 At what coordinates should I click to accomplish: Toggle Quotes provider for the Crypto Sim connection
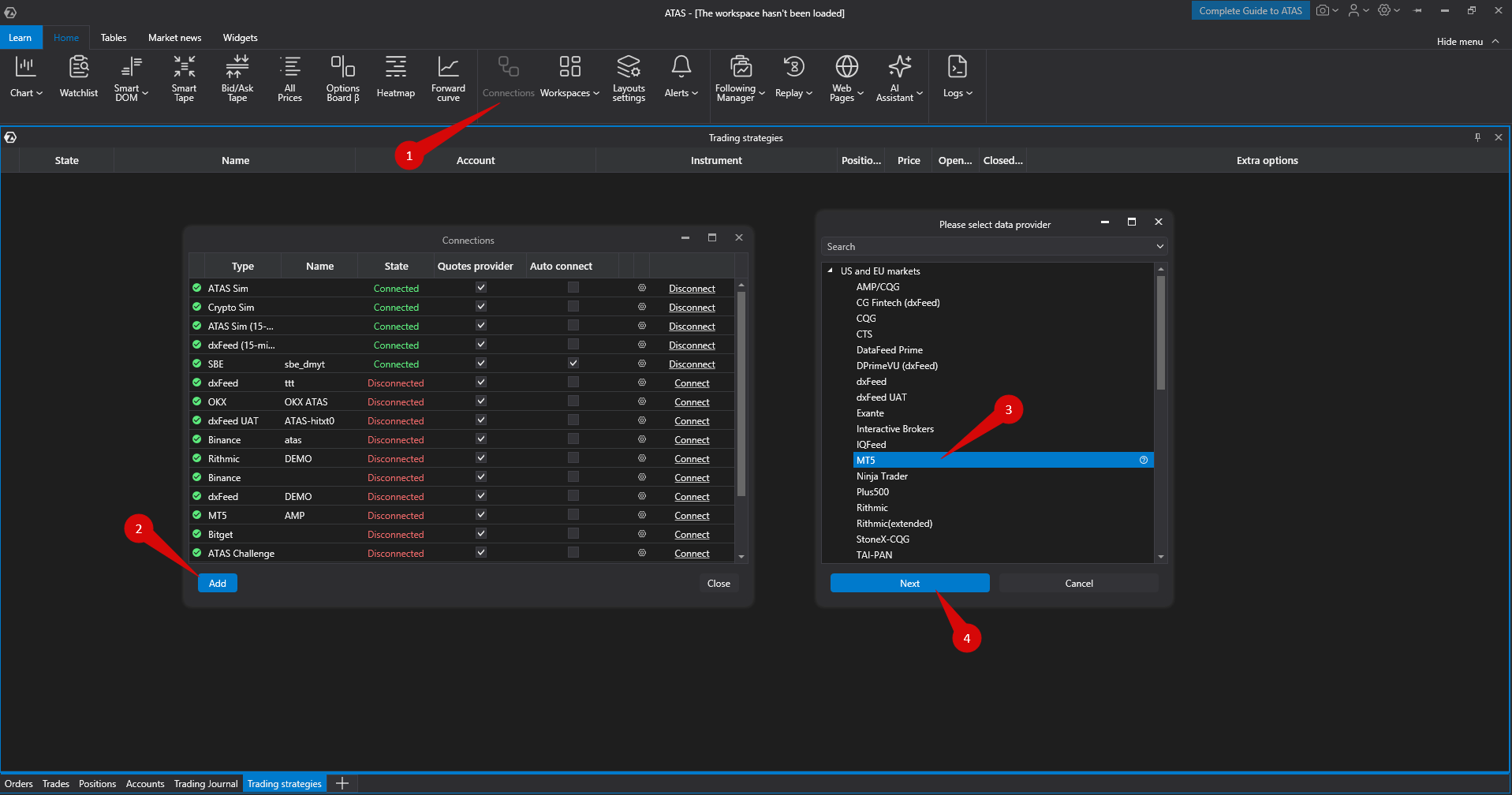tap(481, 307)
